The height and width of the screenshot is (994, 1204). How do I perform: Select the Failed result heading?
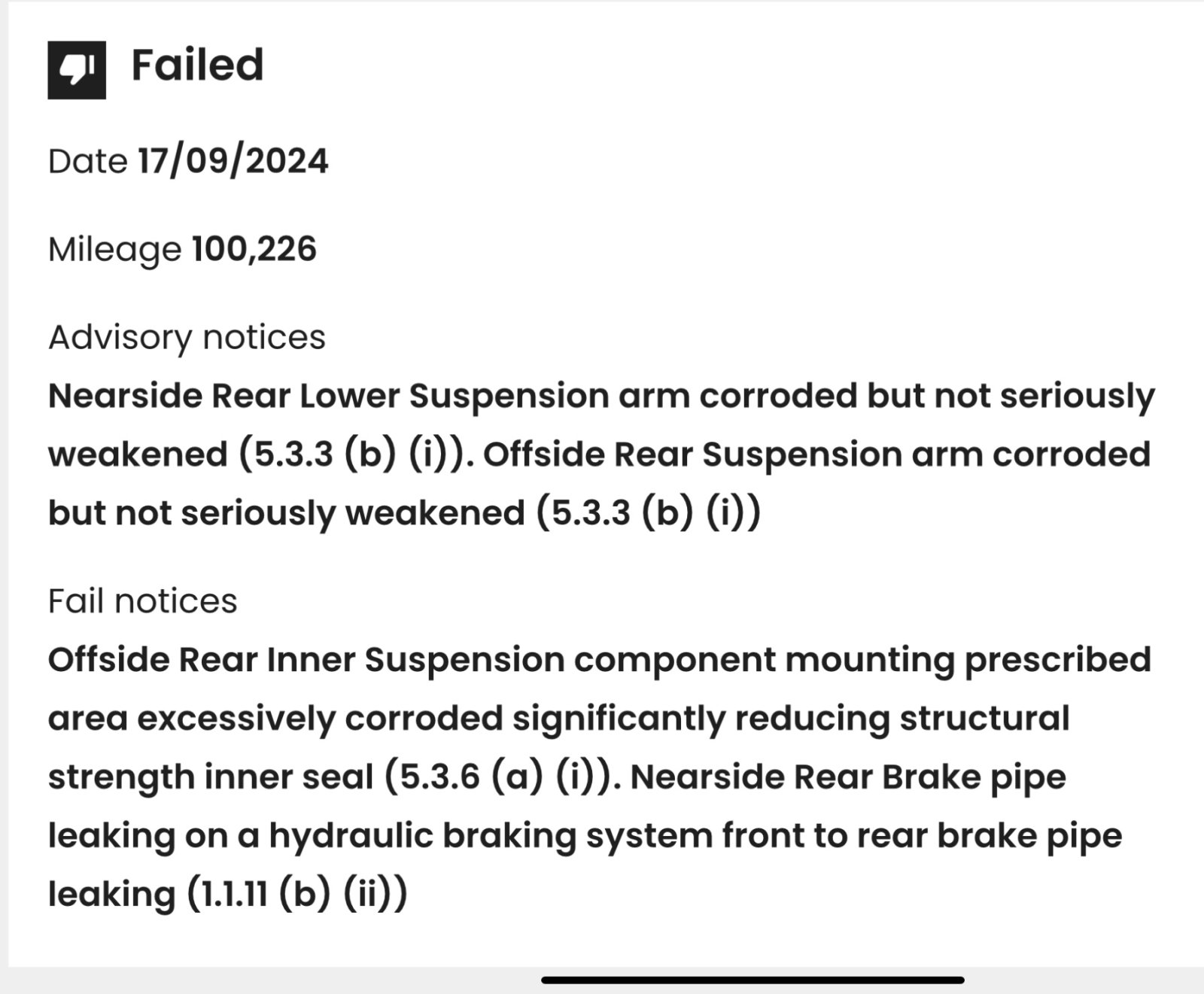pyautogui.click(x=197, y=65)
